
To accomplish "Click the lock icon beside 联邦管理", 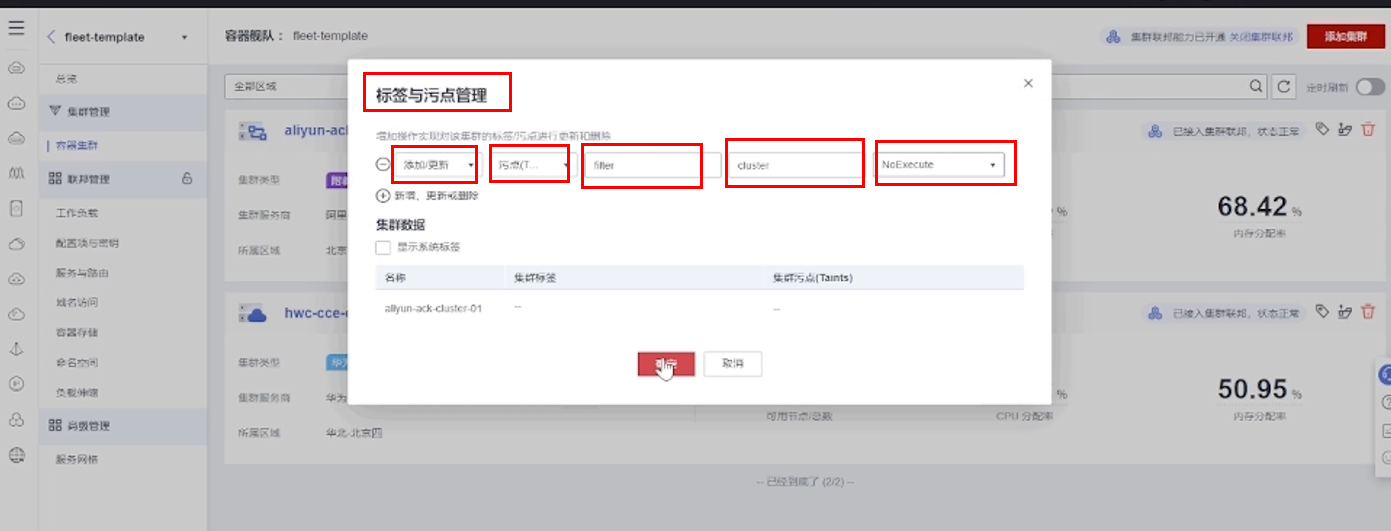I will coord(186,179).
